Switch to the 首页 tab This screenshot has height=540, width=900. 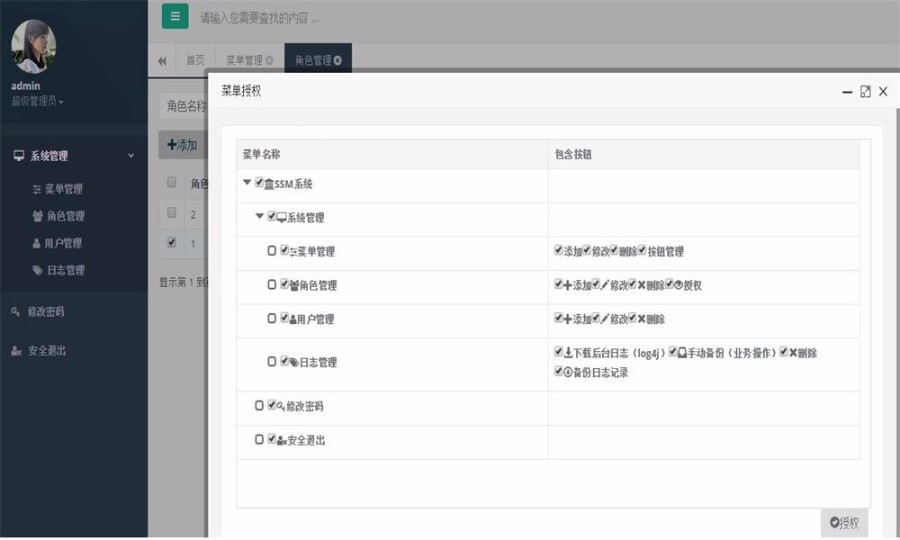pos(195,60)
